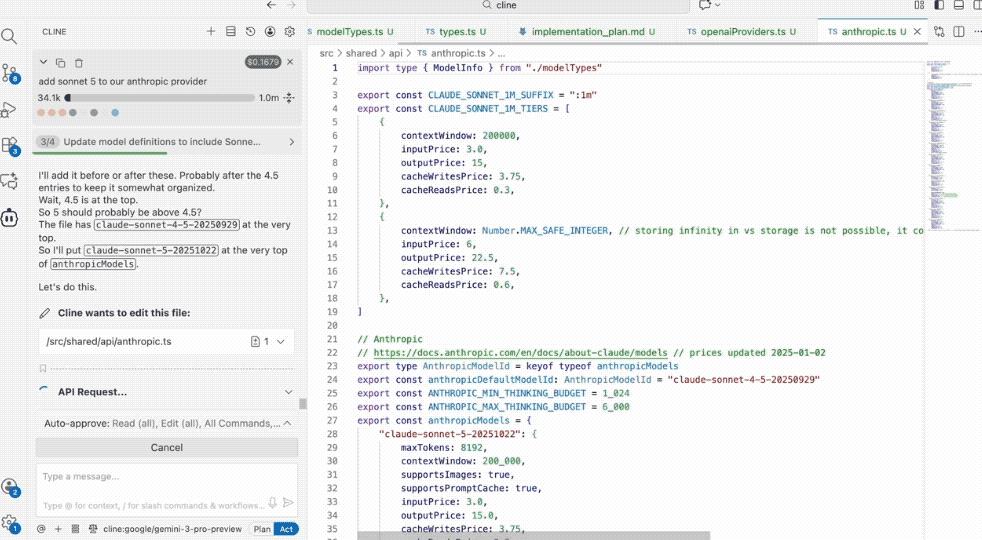Click the checkpoint bookmark icon above API Request
Viewport: 982px width, 540px height.
[x=43, y=368]
